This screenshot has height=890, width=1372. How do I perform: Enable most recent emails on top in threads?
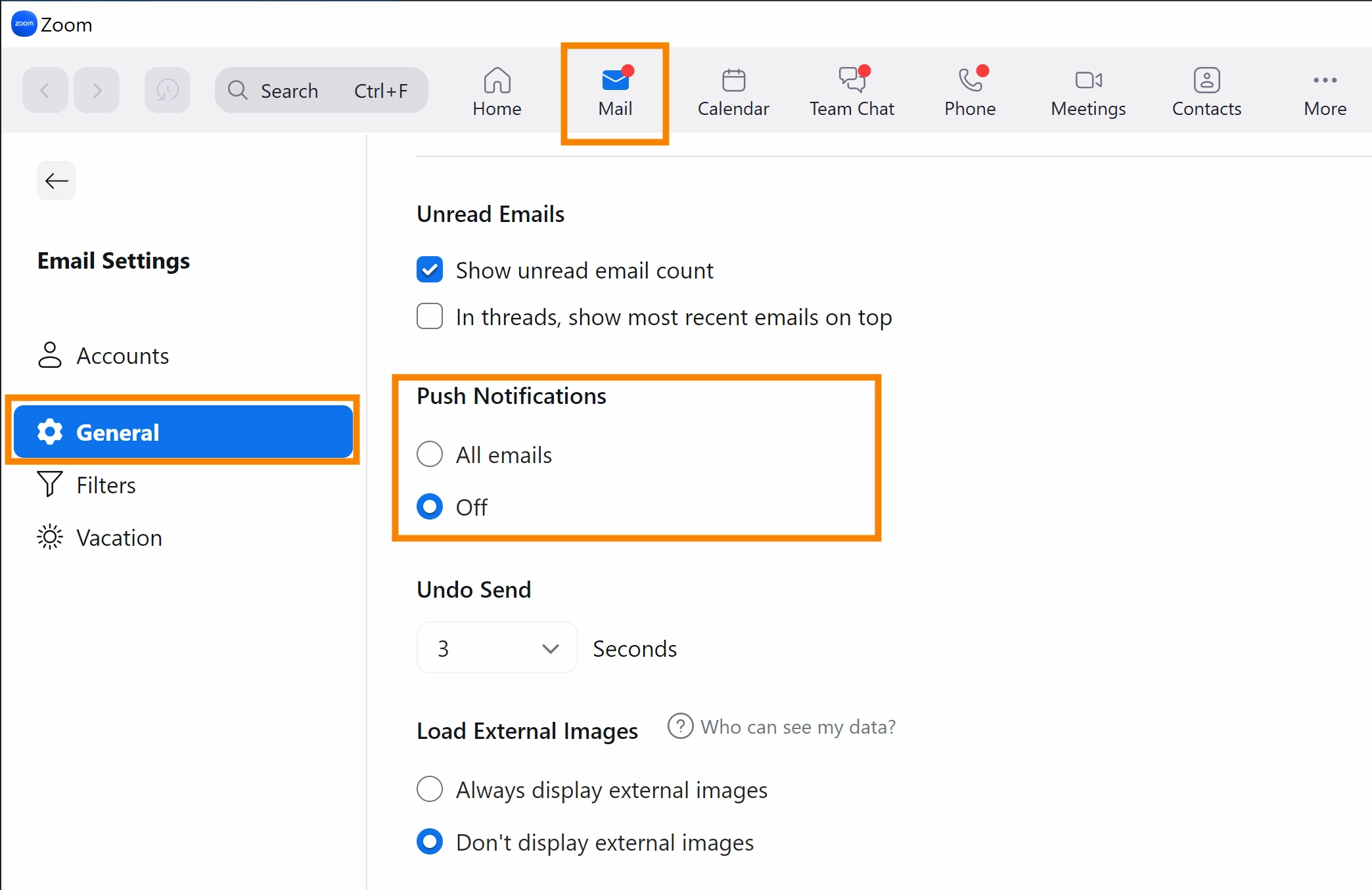430,317
